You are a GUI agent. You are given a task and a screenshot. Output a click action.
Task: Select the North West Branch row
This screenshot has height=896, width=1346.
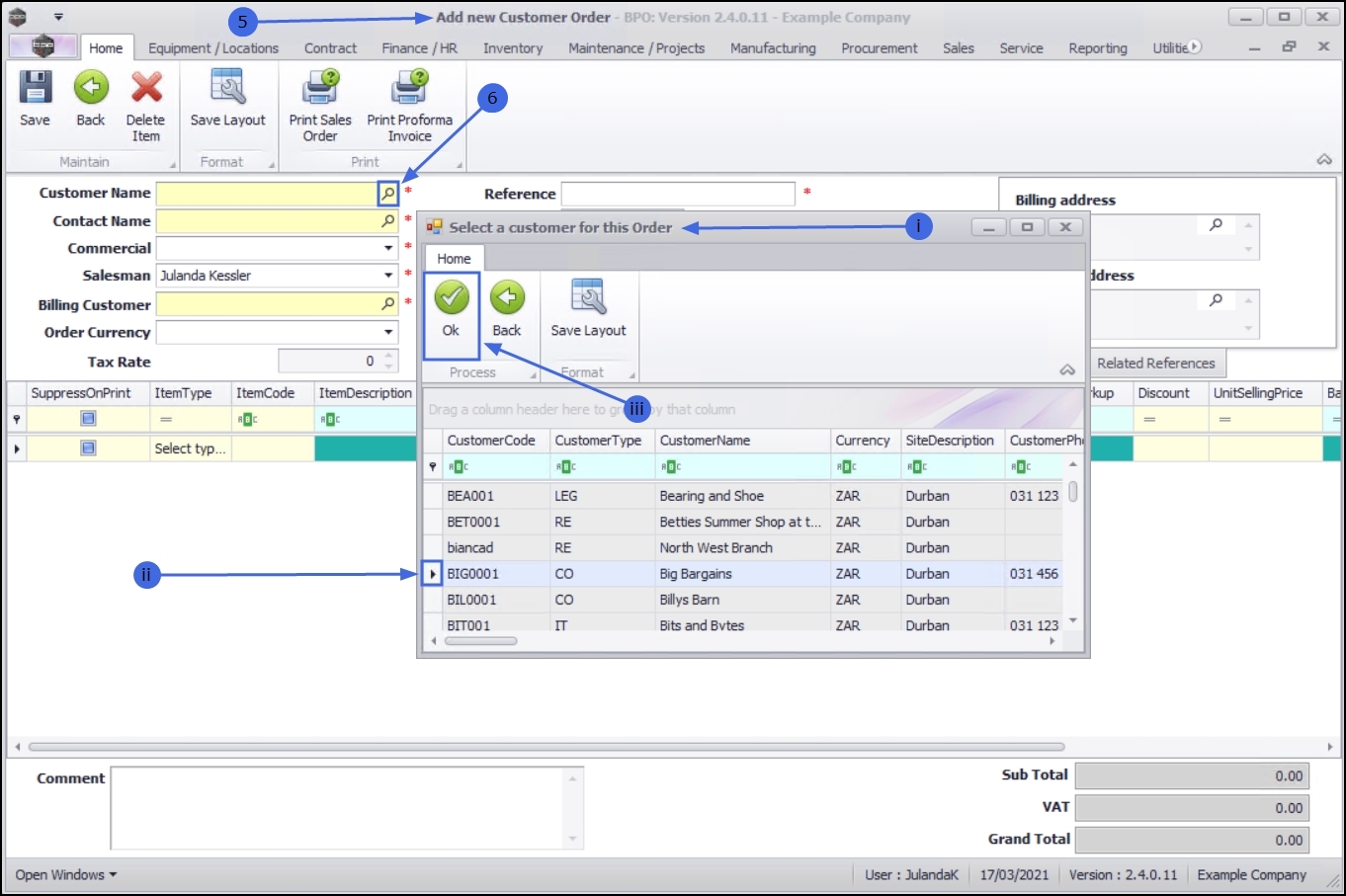(x=742, y=547)
